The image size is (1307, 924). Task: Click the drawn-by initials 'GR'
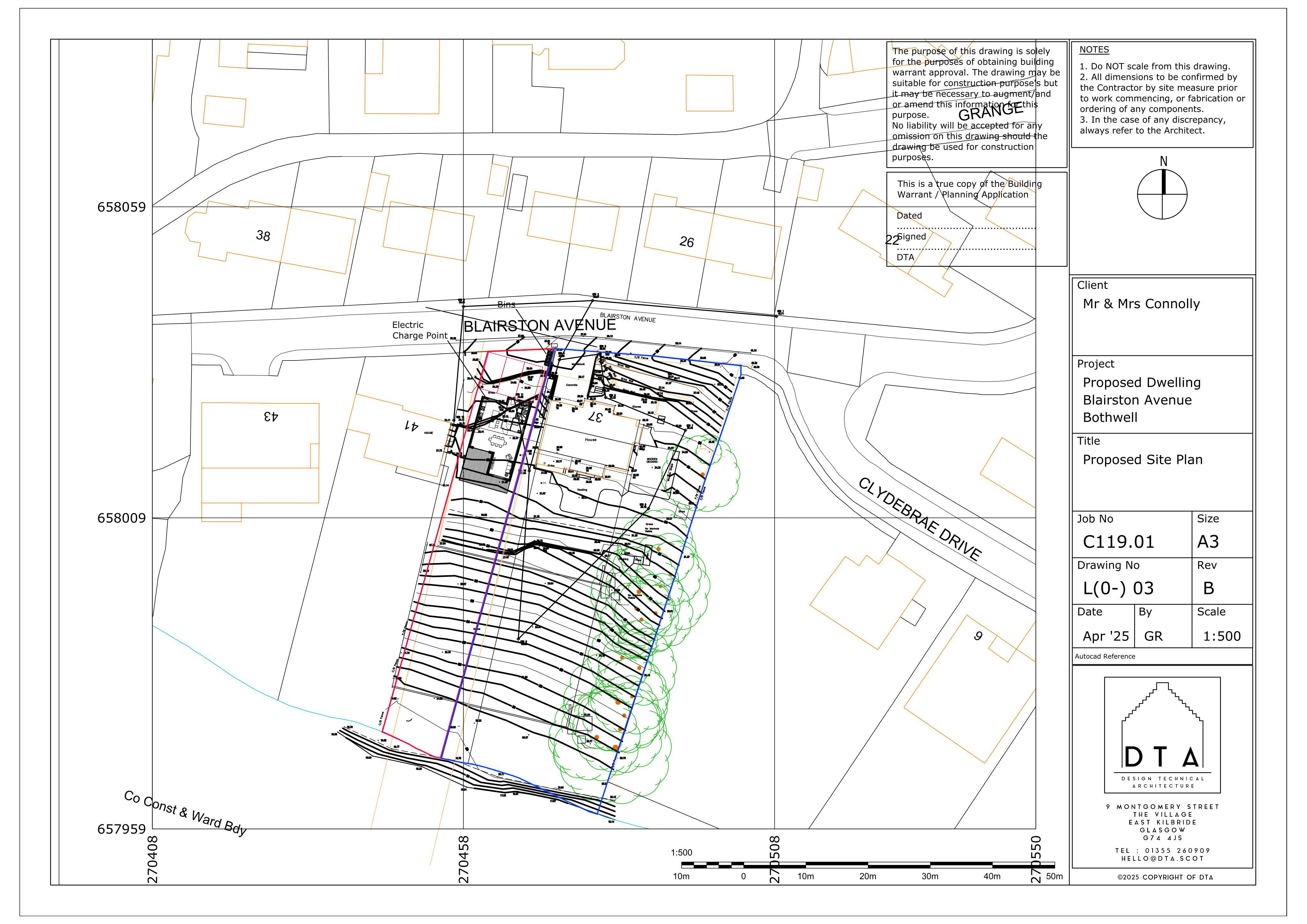click(1153, 636)
